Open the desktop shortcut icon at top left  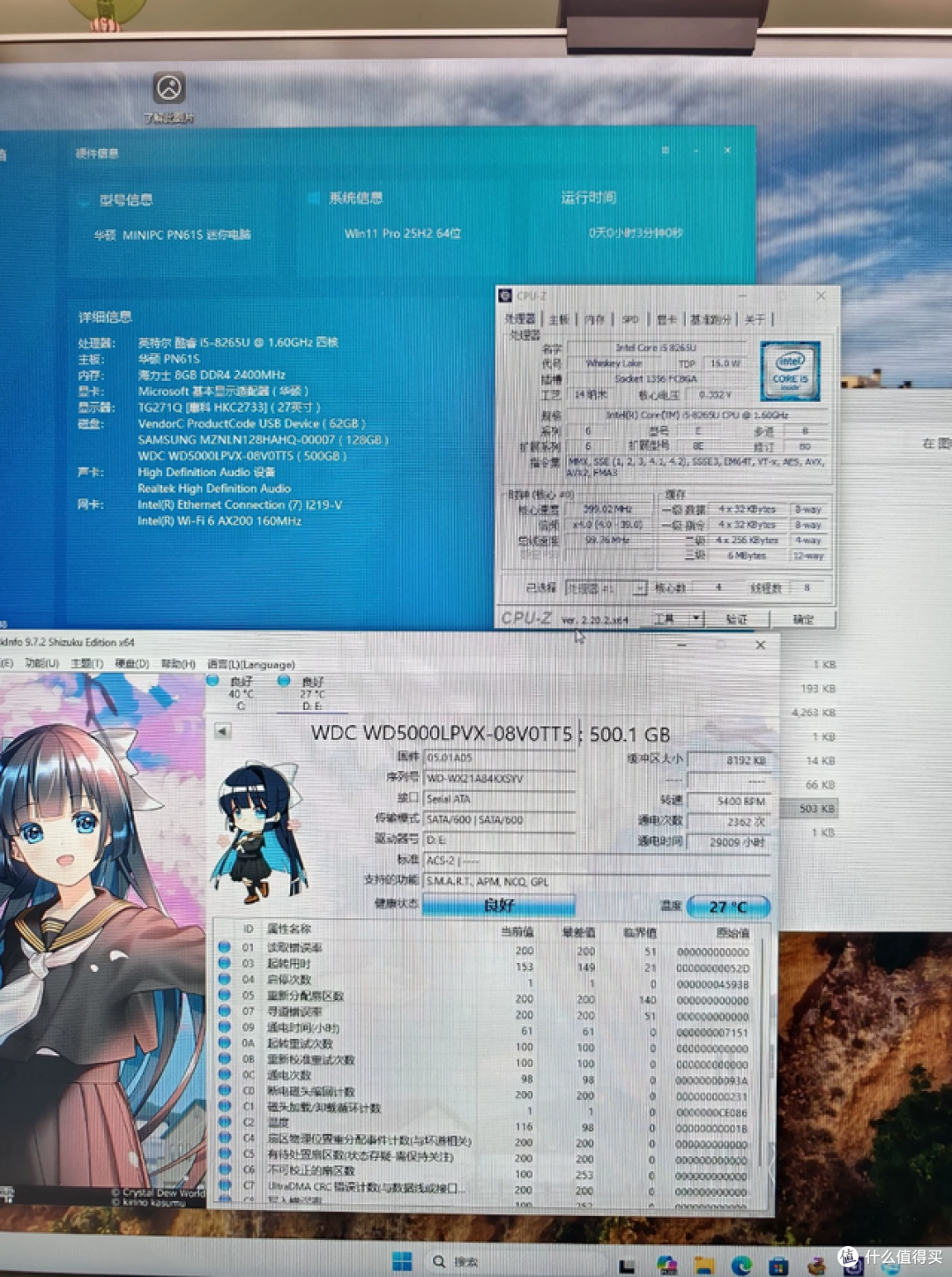169,88
